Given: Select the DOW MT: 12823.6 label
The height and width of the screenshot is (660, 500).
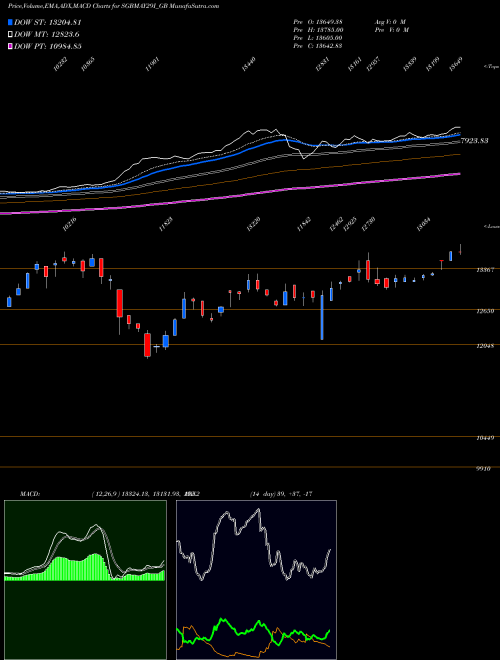Looking at the screenshot, I should (47, 35).
